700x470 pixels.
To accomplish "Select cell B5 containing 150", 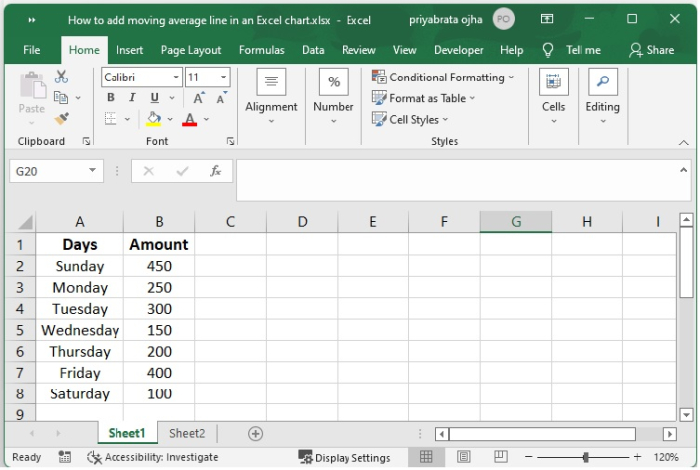I will [x=159, y=330].
